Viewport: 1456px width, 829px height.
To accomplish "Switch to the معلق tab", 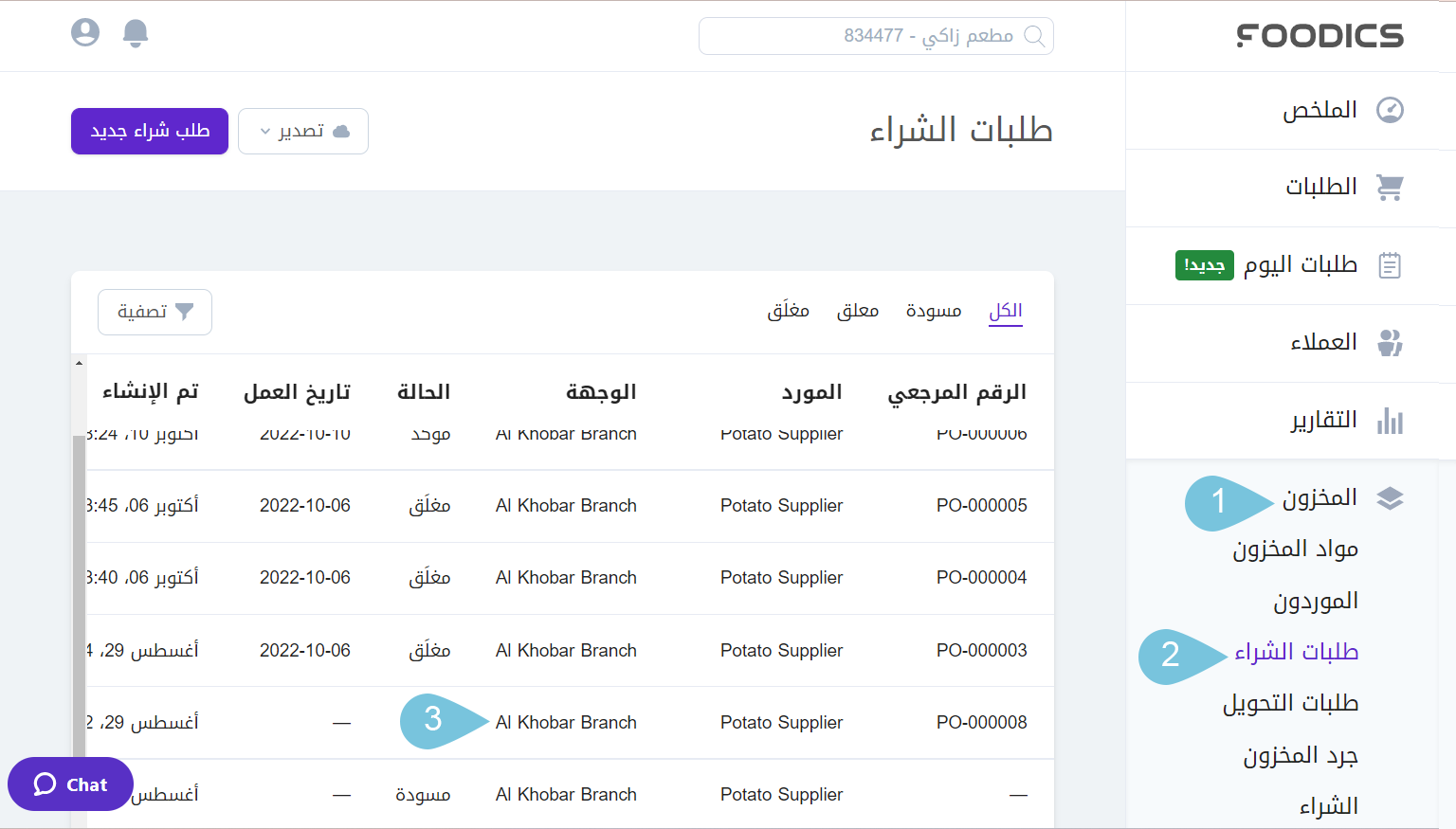I will [857, 310].
